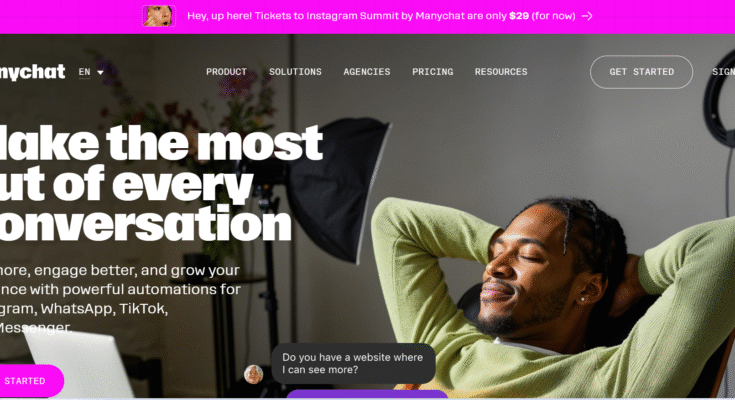
Task: Open the PRICING page
Action: [x=433, y=72]
